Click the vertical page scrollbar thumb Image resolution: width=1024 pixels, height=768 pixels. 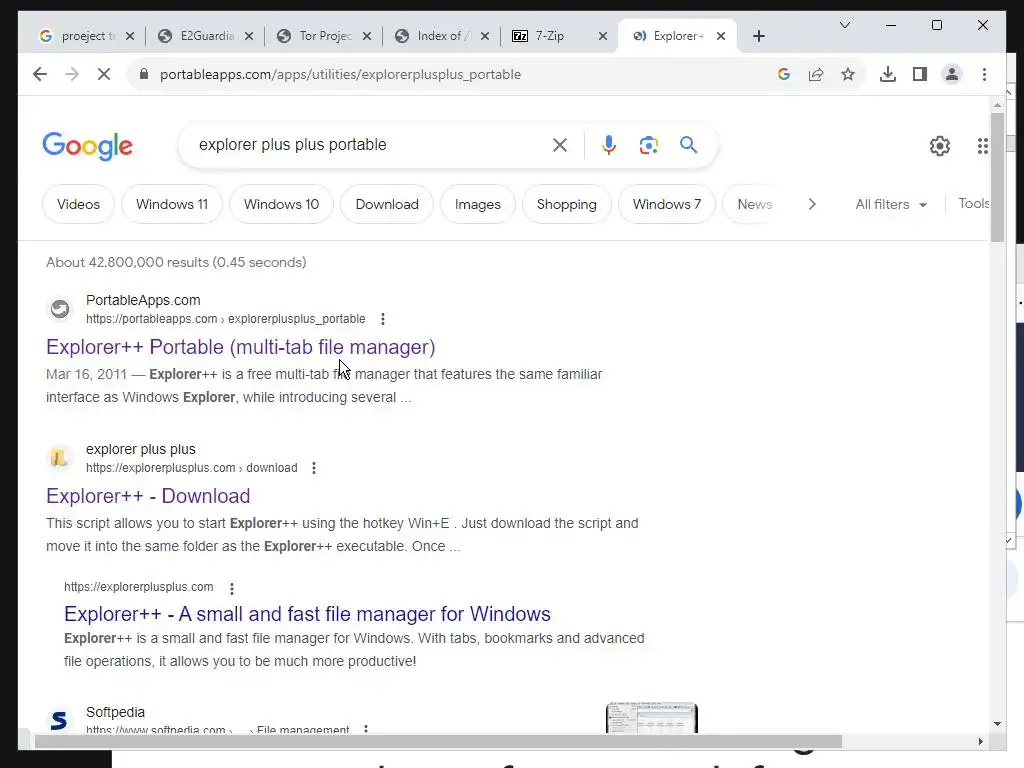pos(997,177)
